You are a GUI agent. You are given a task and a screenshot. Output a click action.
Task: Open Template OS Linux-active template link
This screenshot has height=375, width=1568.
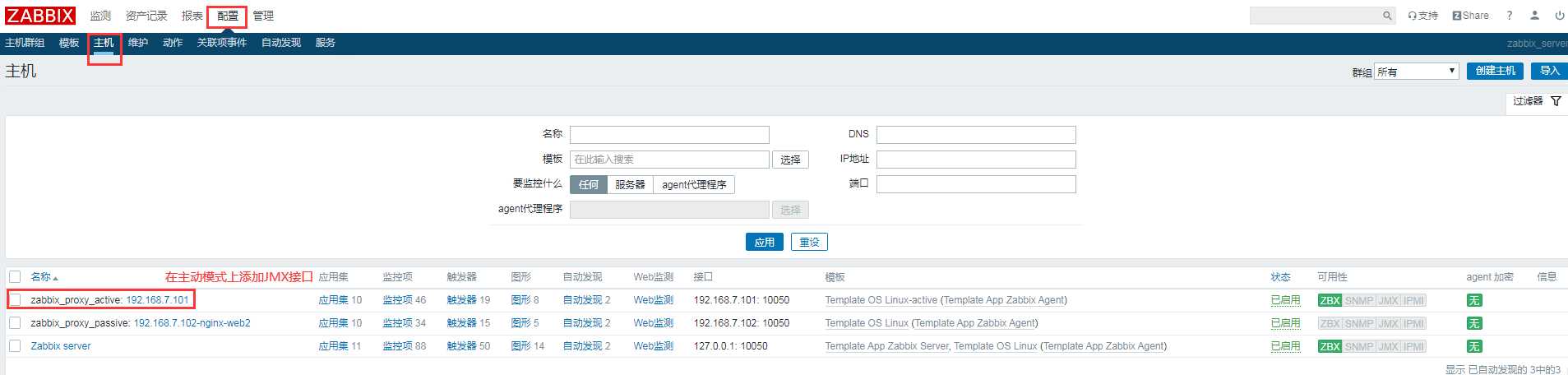(881, 300)
